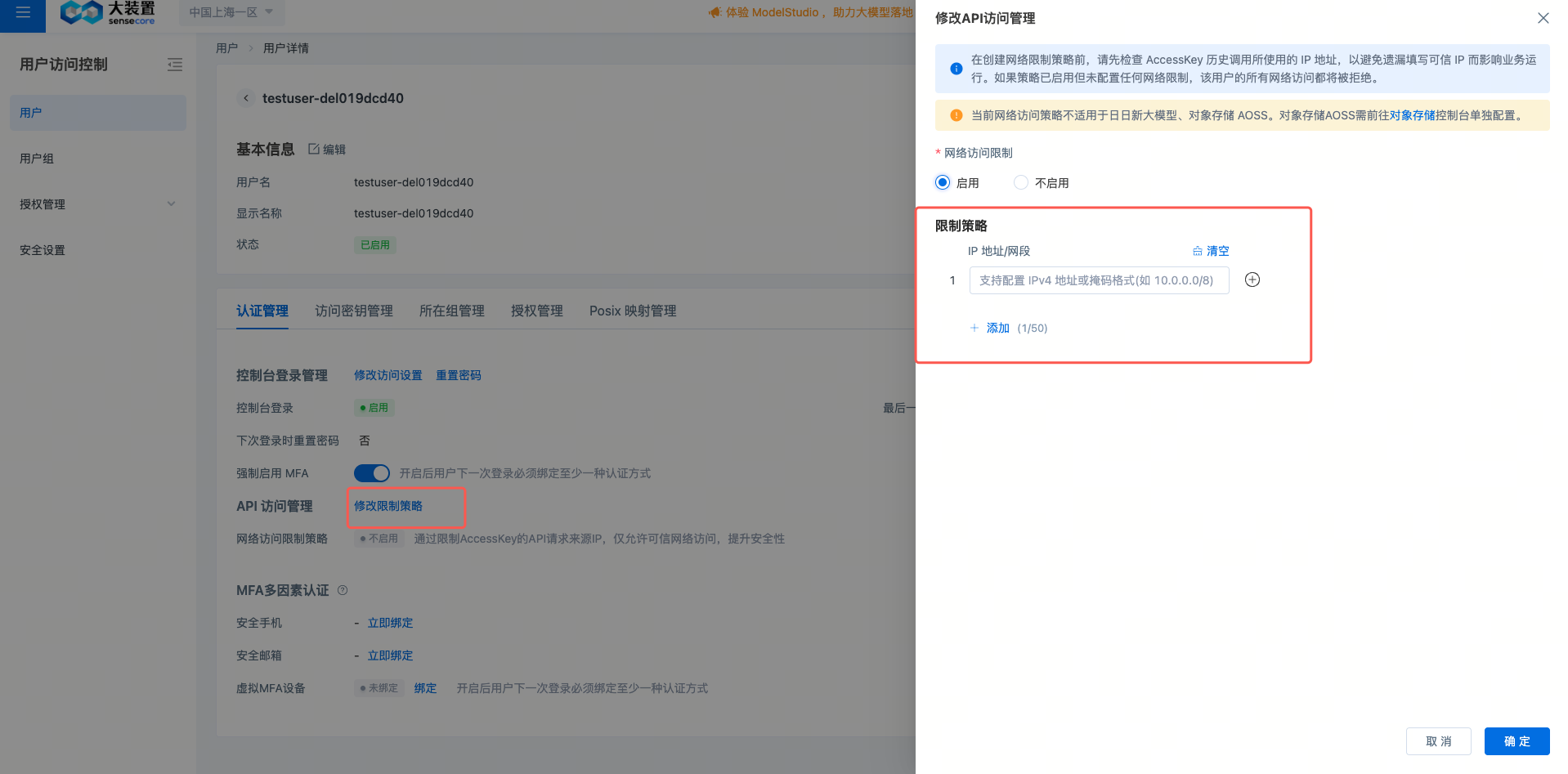This screenshot has width=1568, height=774.
Task: Click 绑定 for 虚拟MFA设备
Action: [425, 688]
